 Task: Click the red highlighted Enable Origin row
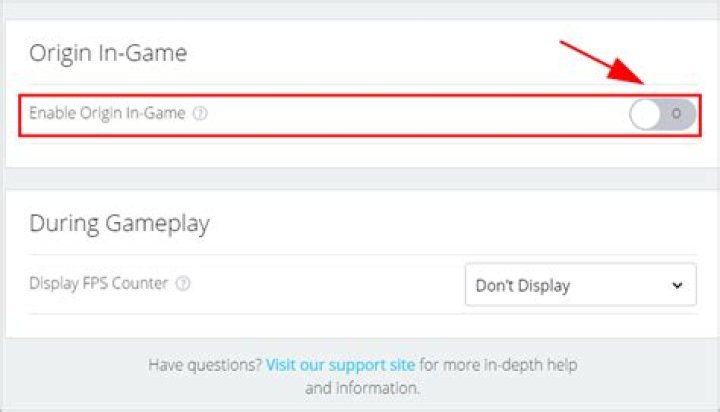point(400,115)
